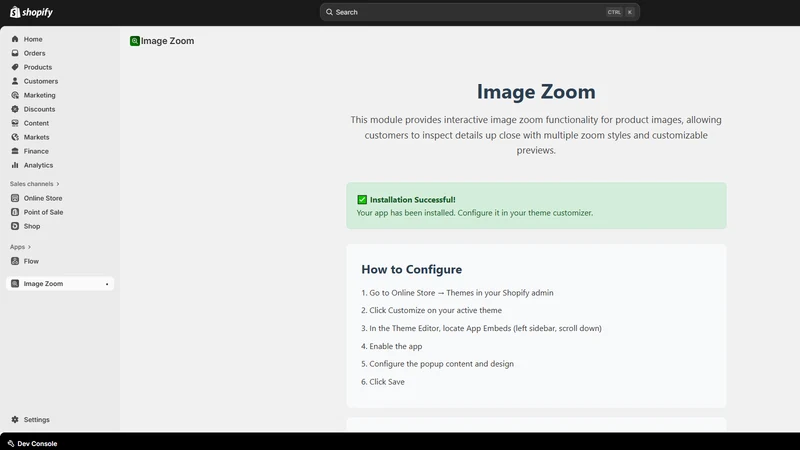Click 'Your app has been installed' message

[x=474, y=213]
